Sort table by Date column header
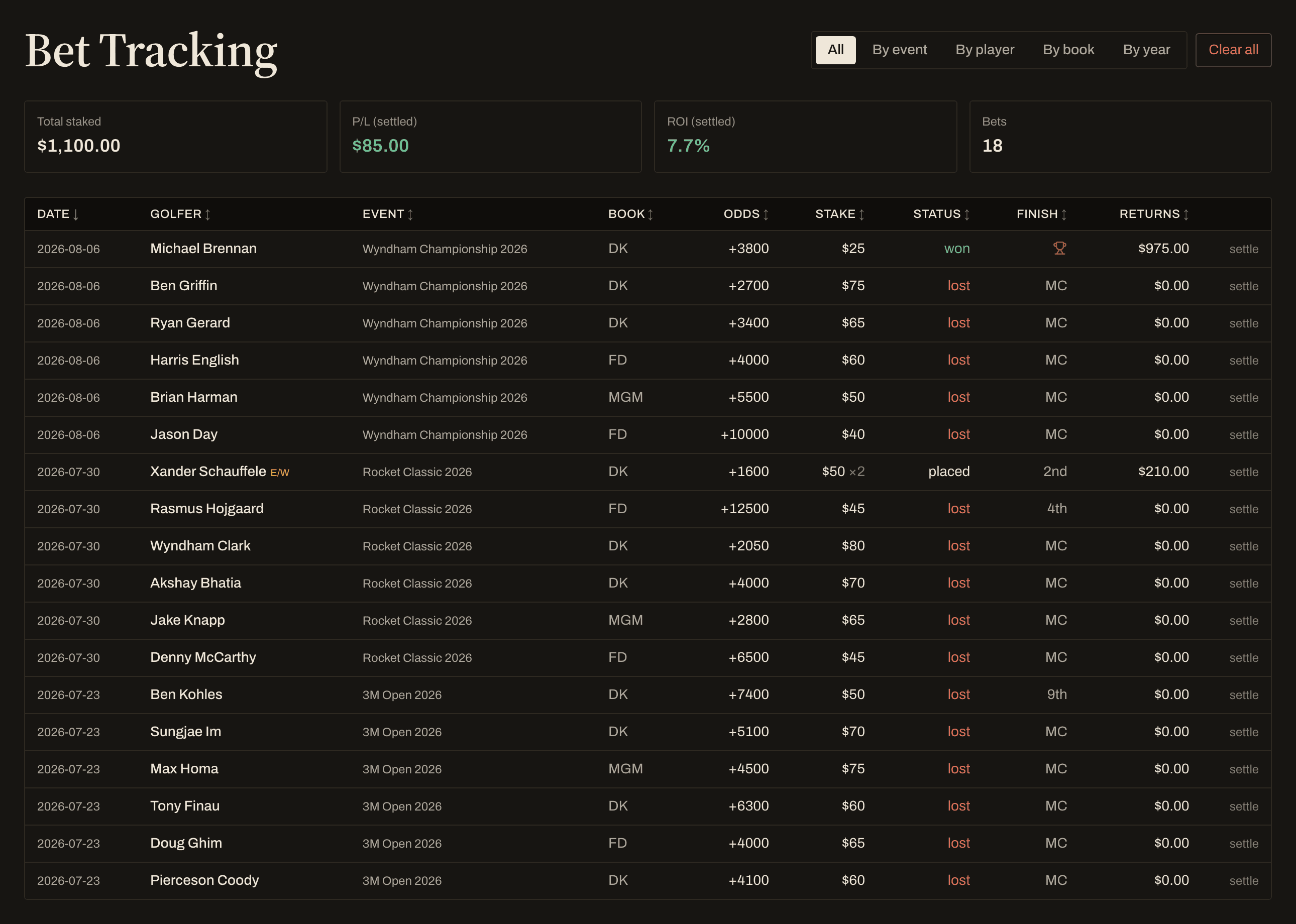This screenshot has width=1296, height=924. (x=58, y=214)
